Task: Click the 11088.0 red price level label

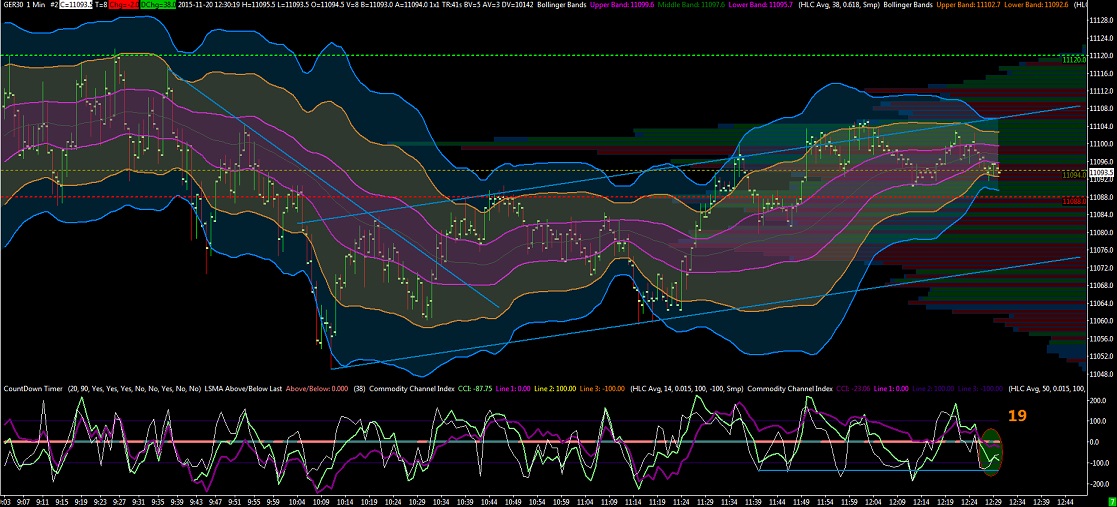Action: pyautogui.click(x=1074, y=202)
